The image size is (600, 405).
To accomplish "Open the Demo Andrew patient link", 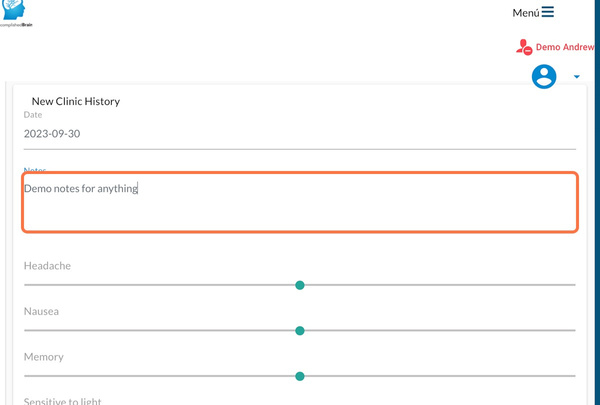I will pyautogui.click(x=565, y=47).
